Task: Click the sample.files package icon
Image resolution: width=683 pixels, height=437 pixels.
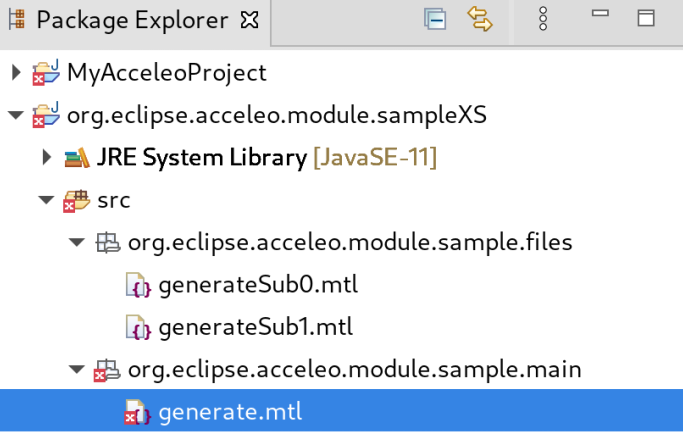Action: 108,243
